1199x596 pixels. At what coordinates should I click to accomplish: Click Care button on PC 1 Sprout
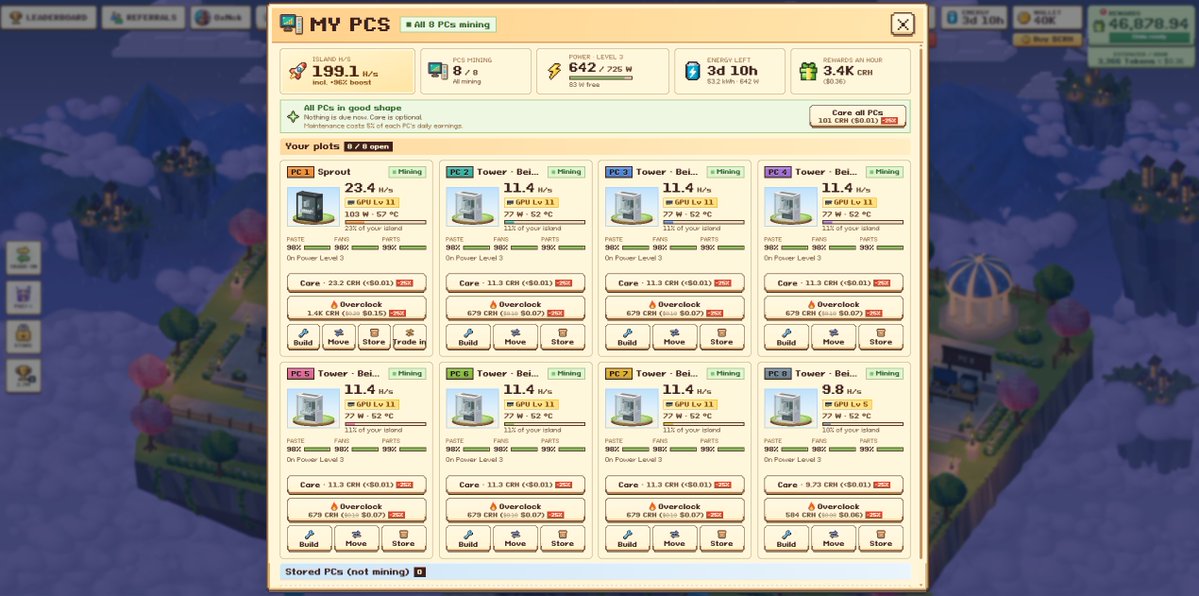356,283
